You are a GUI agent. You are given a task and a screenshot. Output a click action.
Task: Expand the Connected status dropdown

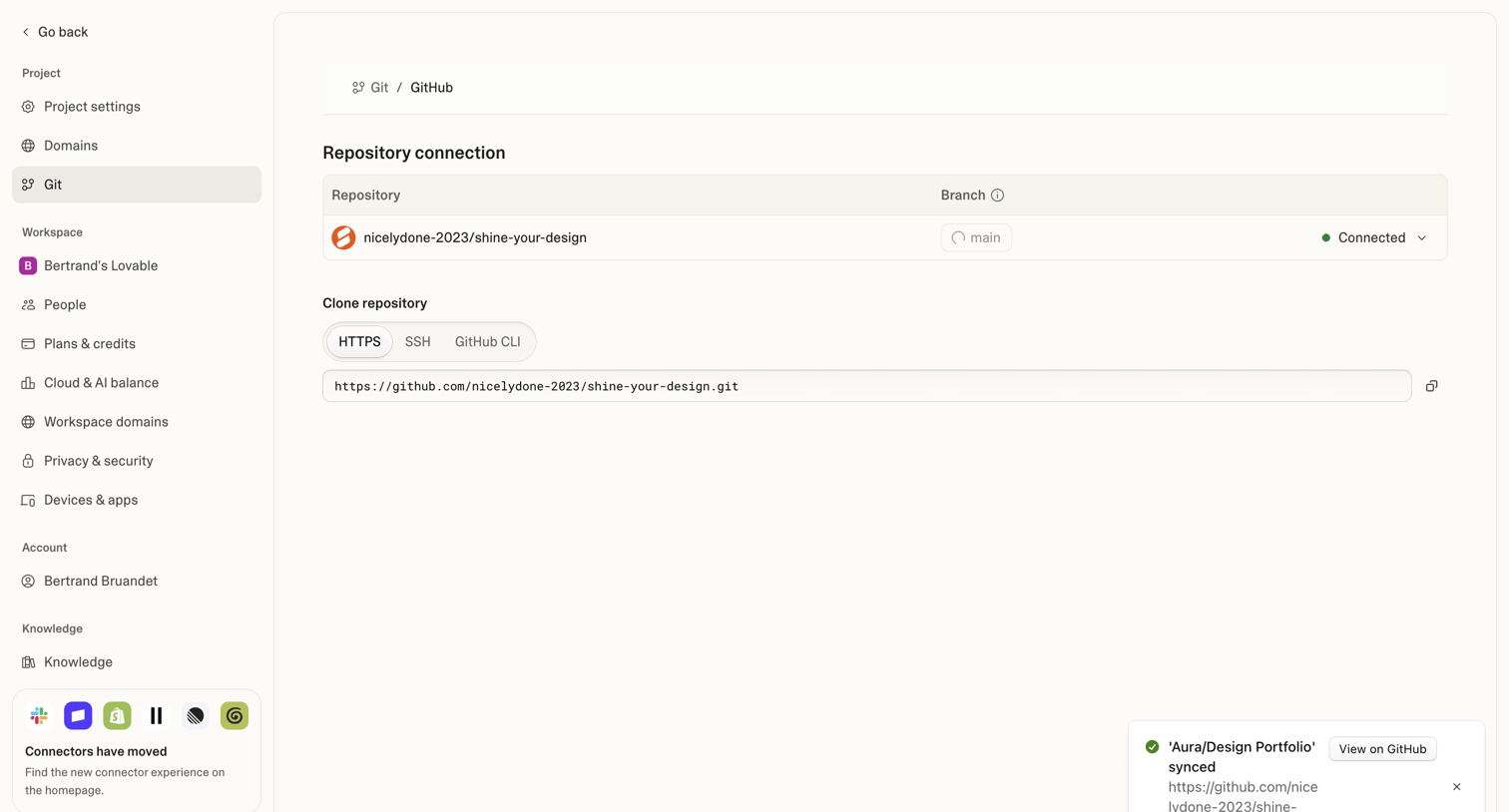pos(1374,237)
